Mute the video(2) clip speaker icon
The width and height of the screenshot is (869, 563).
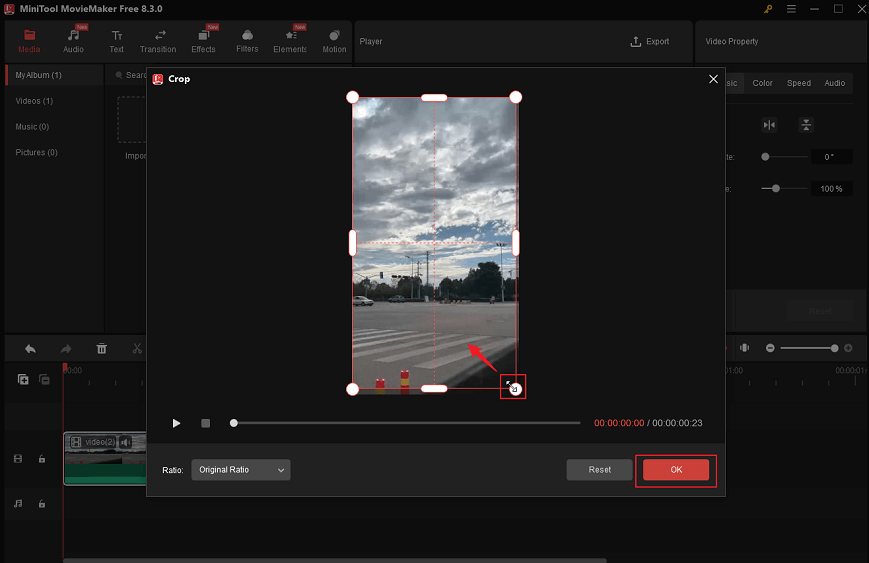pos(126,442)
